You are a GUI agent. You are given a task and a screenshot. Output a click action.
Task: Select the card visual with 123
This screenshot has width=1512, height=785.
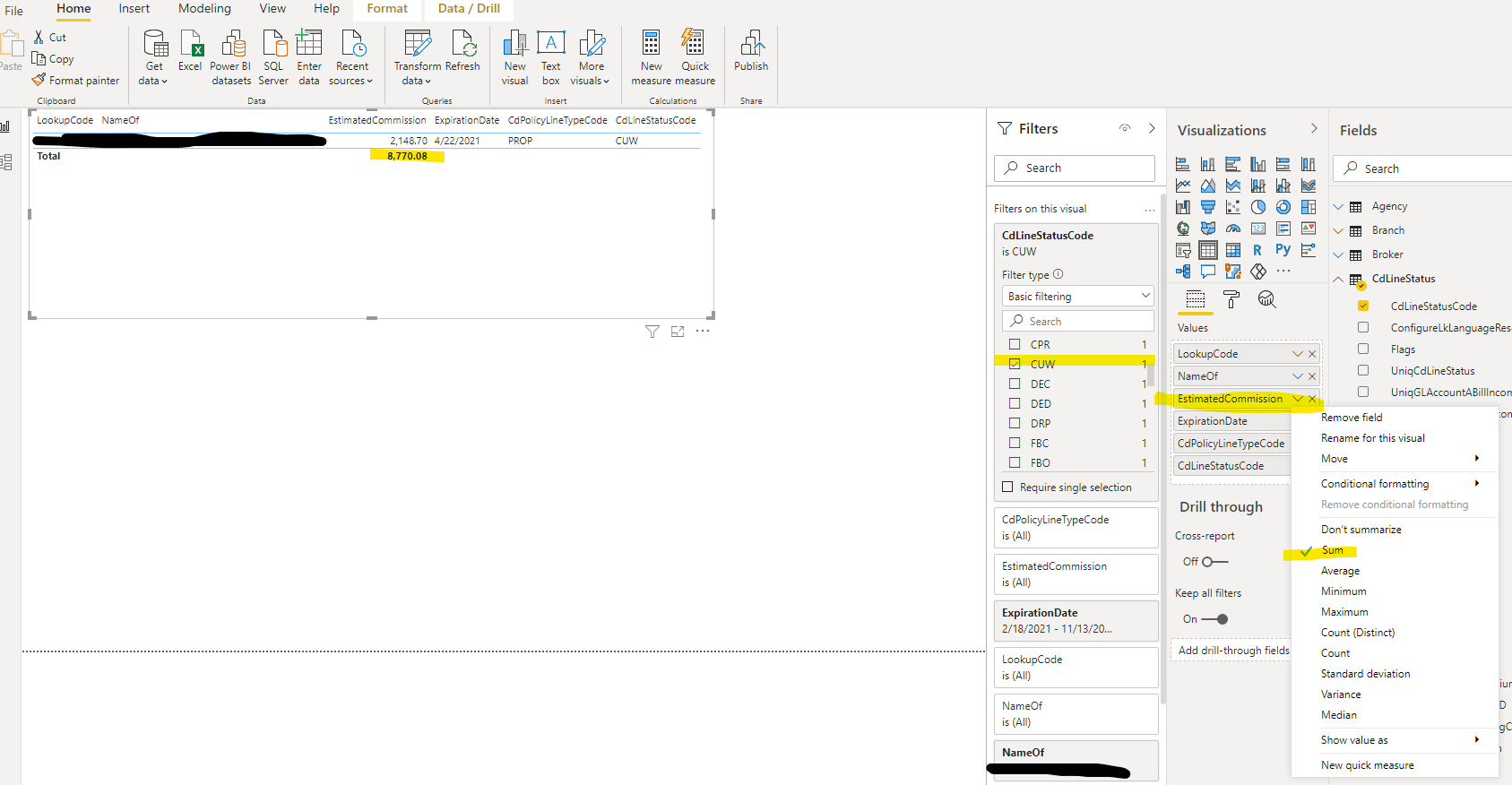(1258, 229)
